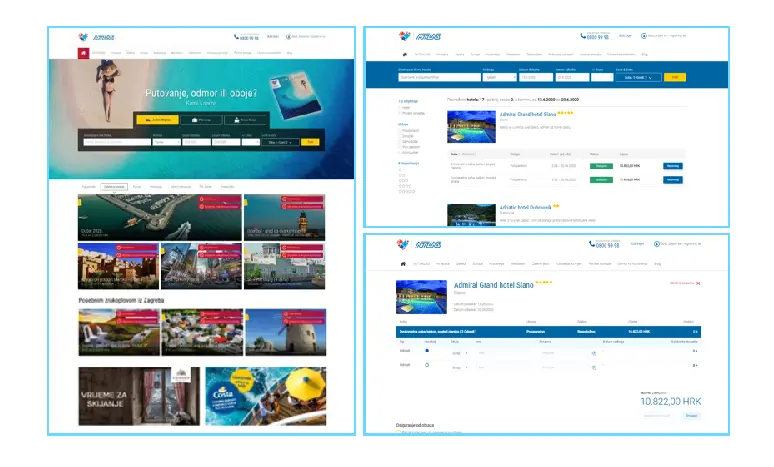Screen dimensions: 774x467
Task: Click the phone icon on the homepage header
Action: click(236, 37)
